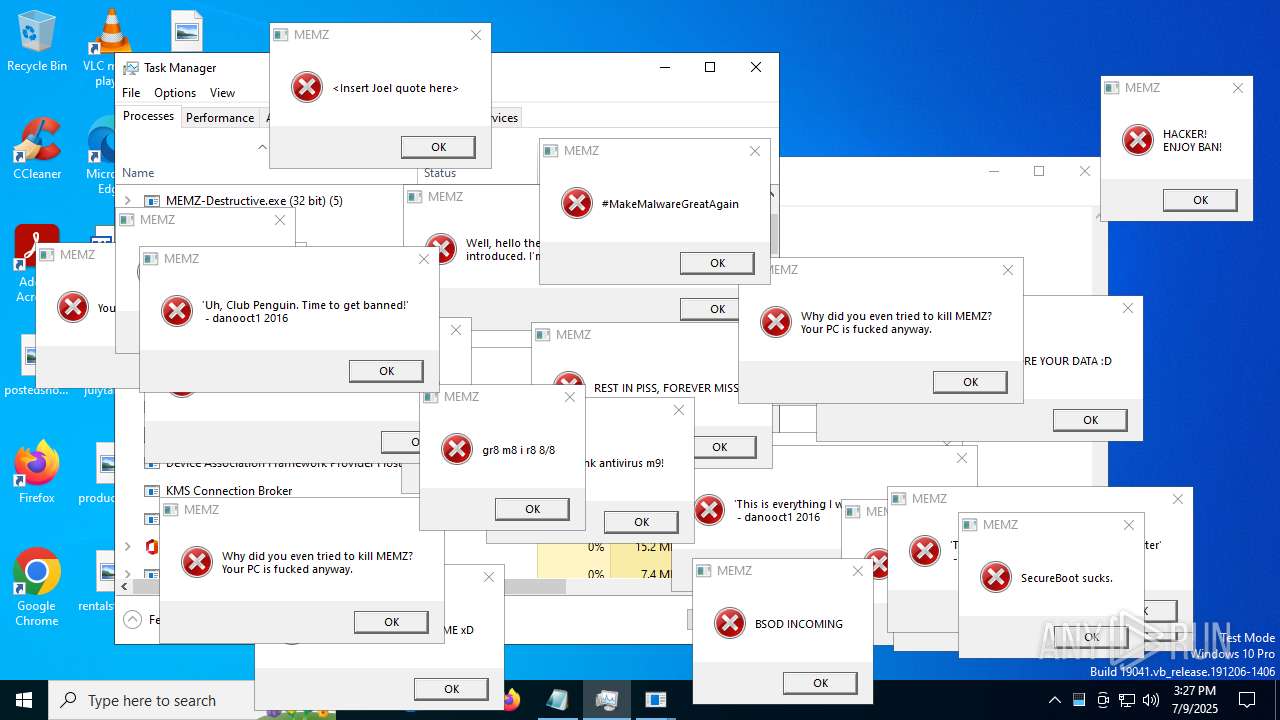Collapse Task Manager to fewer details
This screenshot has width=1280, height=720.
[132, 619]
